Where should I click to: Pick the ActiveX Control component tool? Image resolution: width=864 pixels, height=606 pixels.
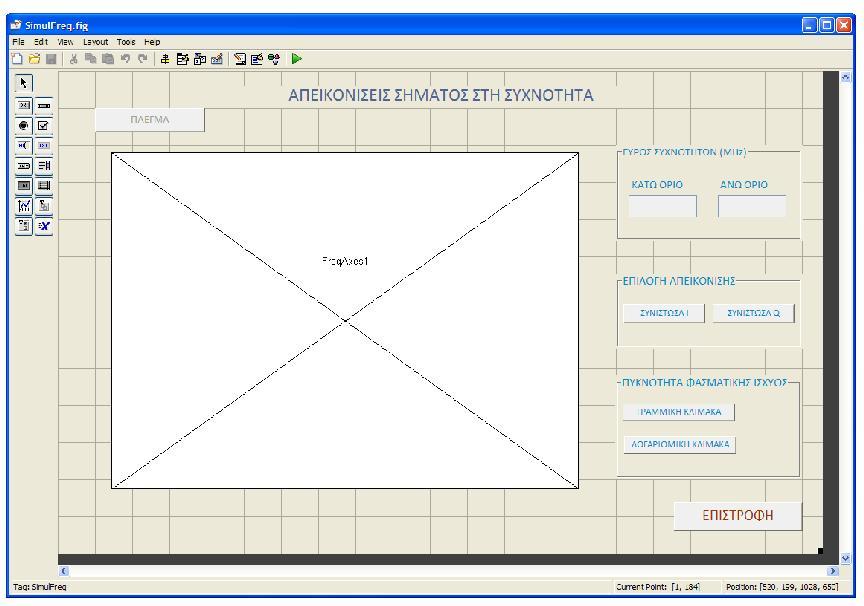click(44, 226)
